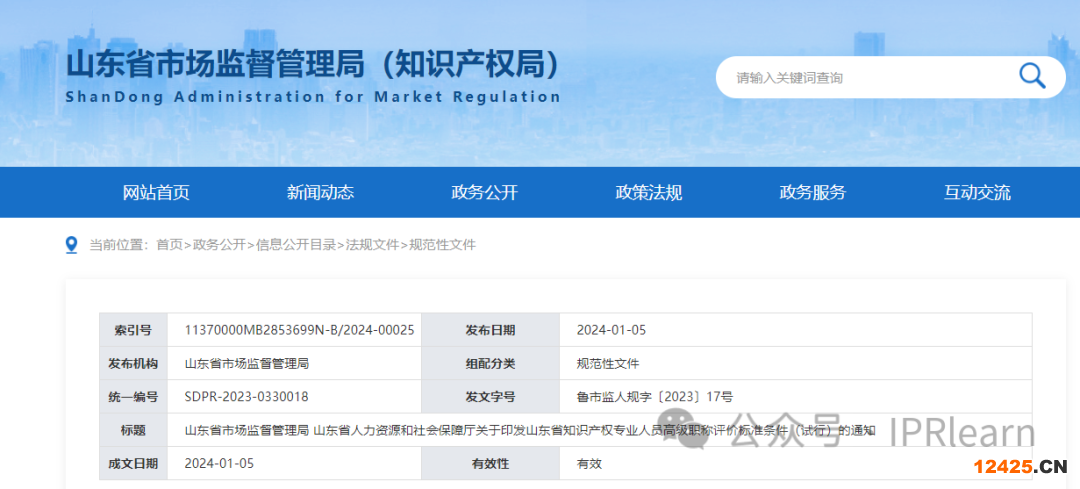Viewport: 1080px width, 489px height.
Task: Click the 统一编号 label cell
Action: (133, 397)
